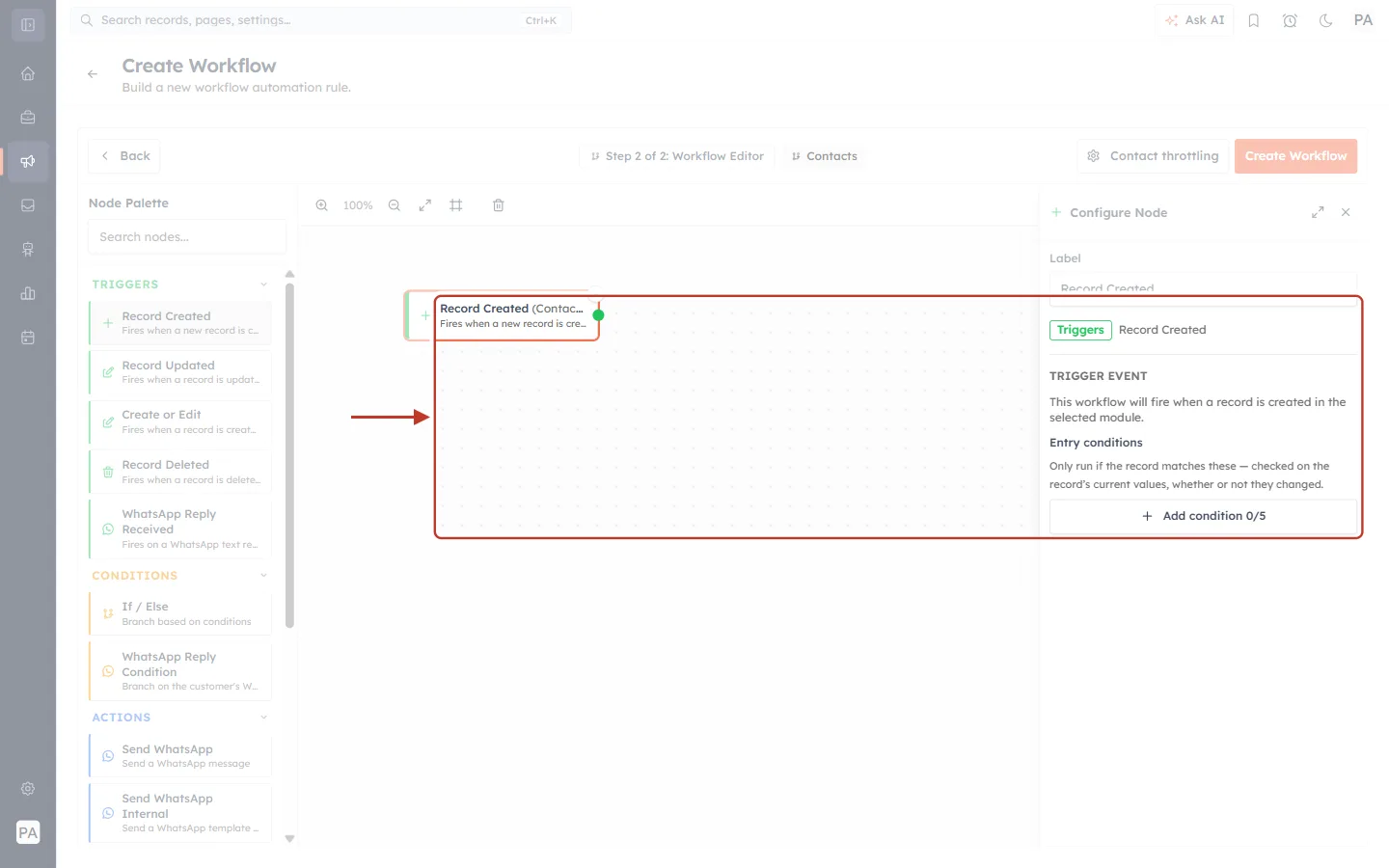Select Create or Edit trigger node
This screenshot has width=1389, height=868.
[x=180, y=422]
